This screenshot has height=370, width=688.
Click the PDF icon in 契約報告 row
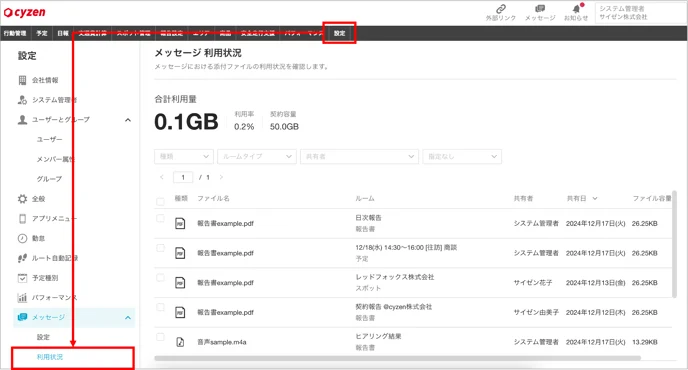180,313
